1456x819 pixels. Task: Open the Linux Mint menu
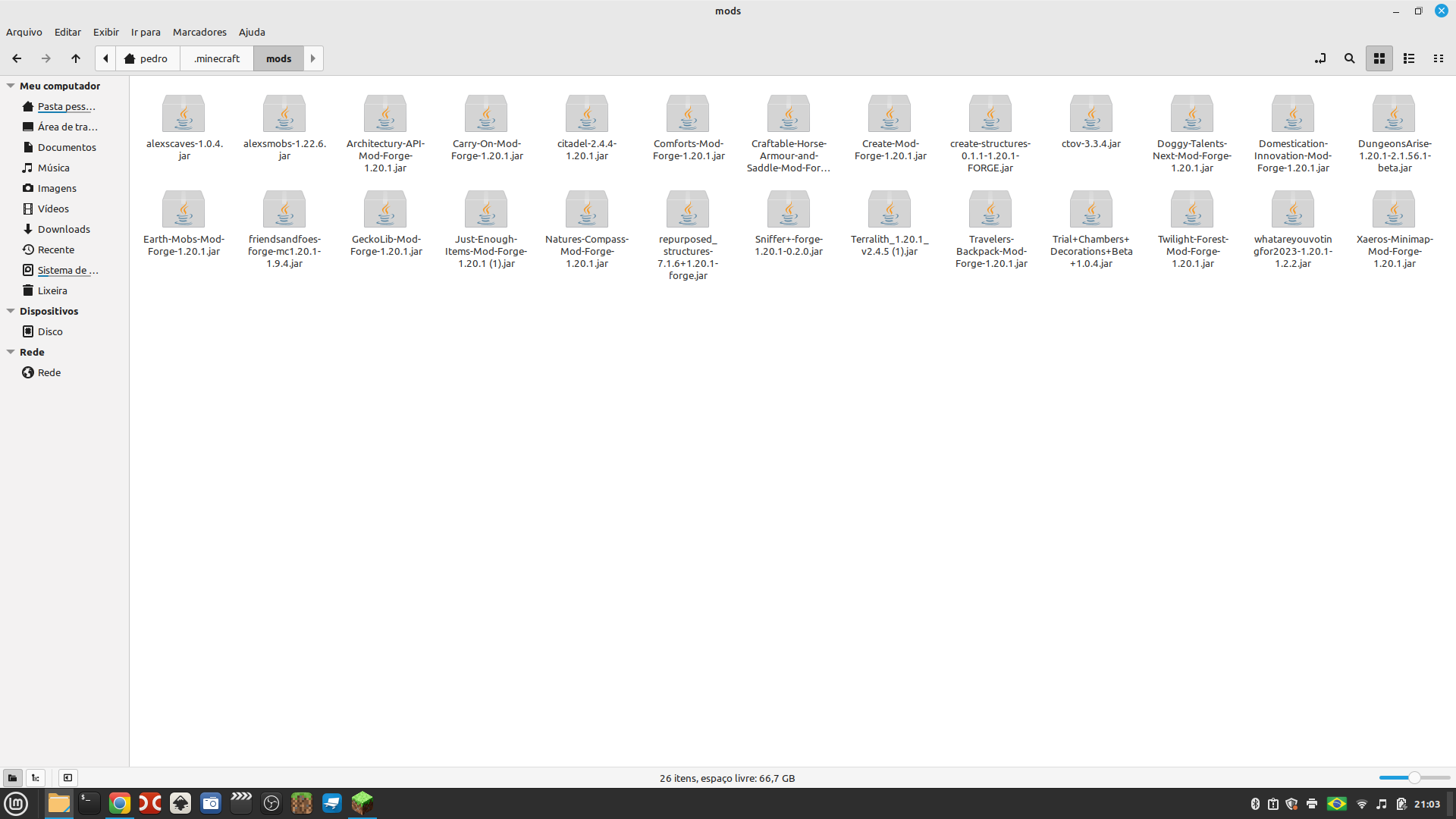16,803
